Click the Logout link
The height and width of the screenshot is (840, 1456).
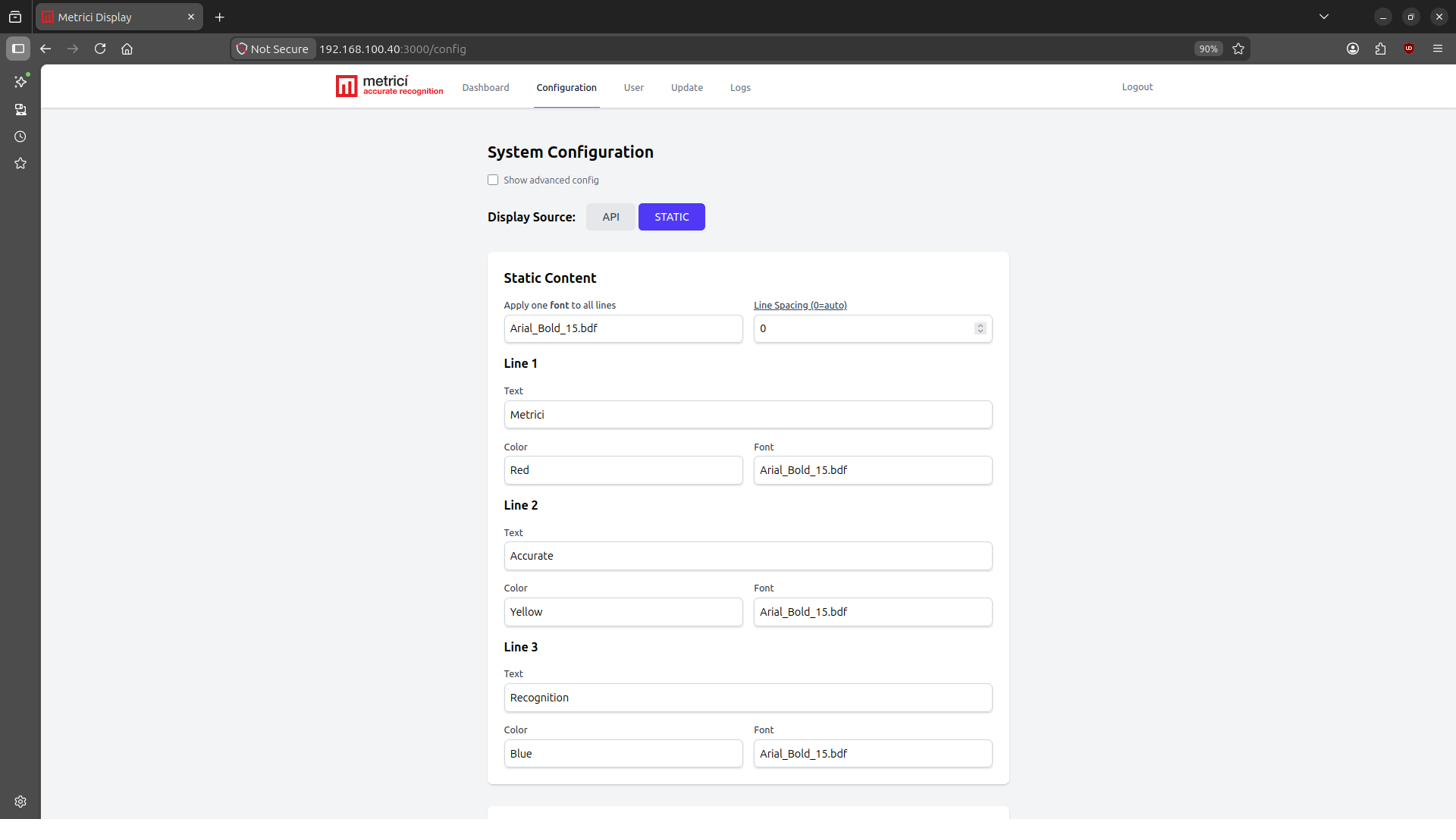coord(1137,87)
